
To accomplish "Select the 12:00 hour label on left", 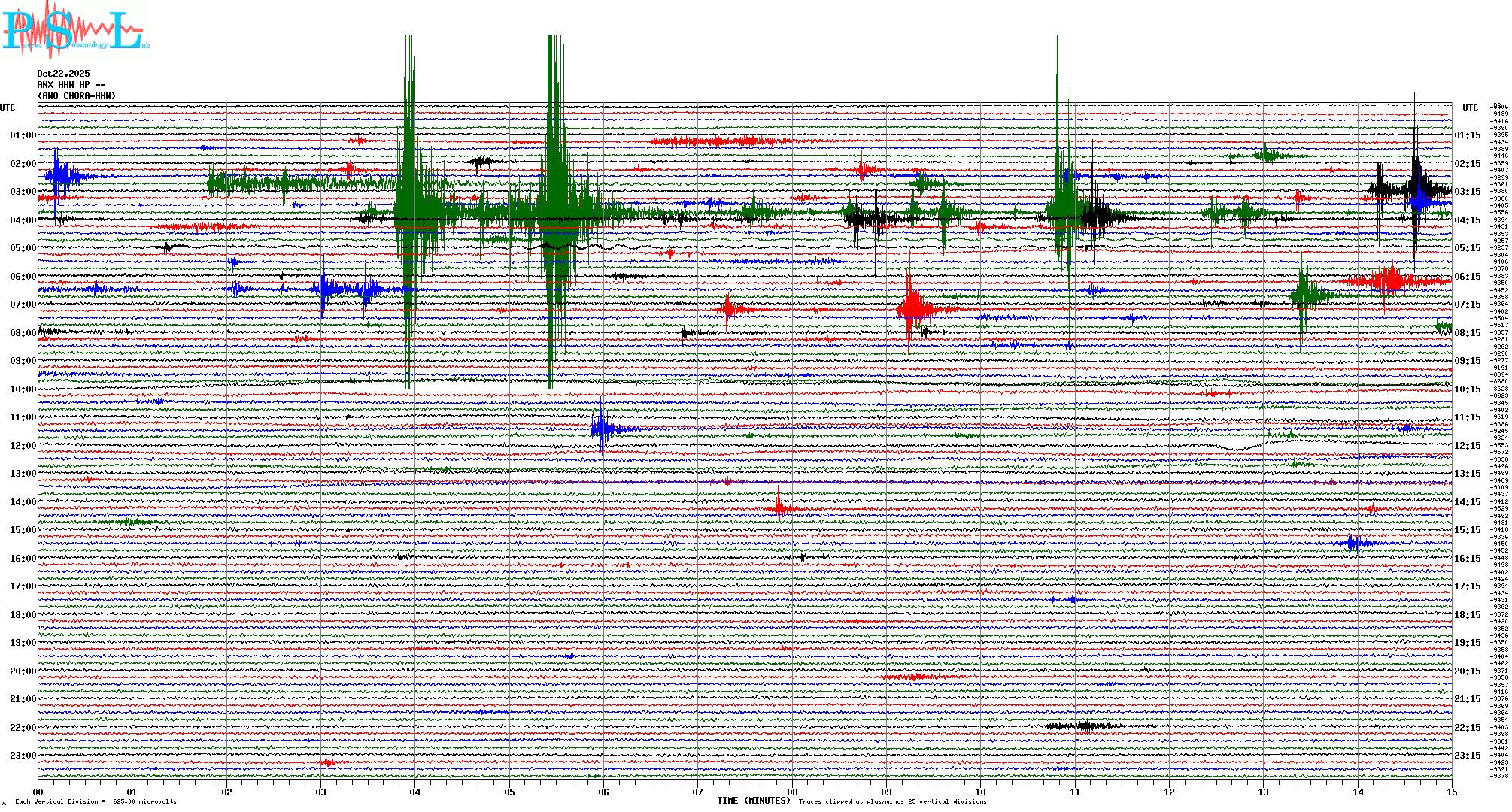I will 23,446.
